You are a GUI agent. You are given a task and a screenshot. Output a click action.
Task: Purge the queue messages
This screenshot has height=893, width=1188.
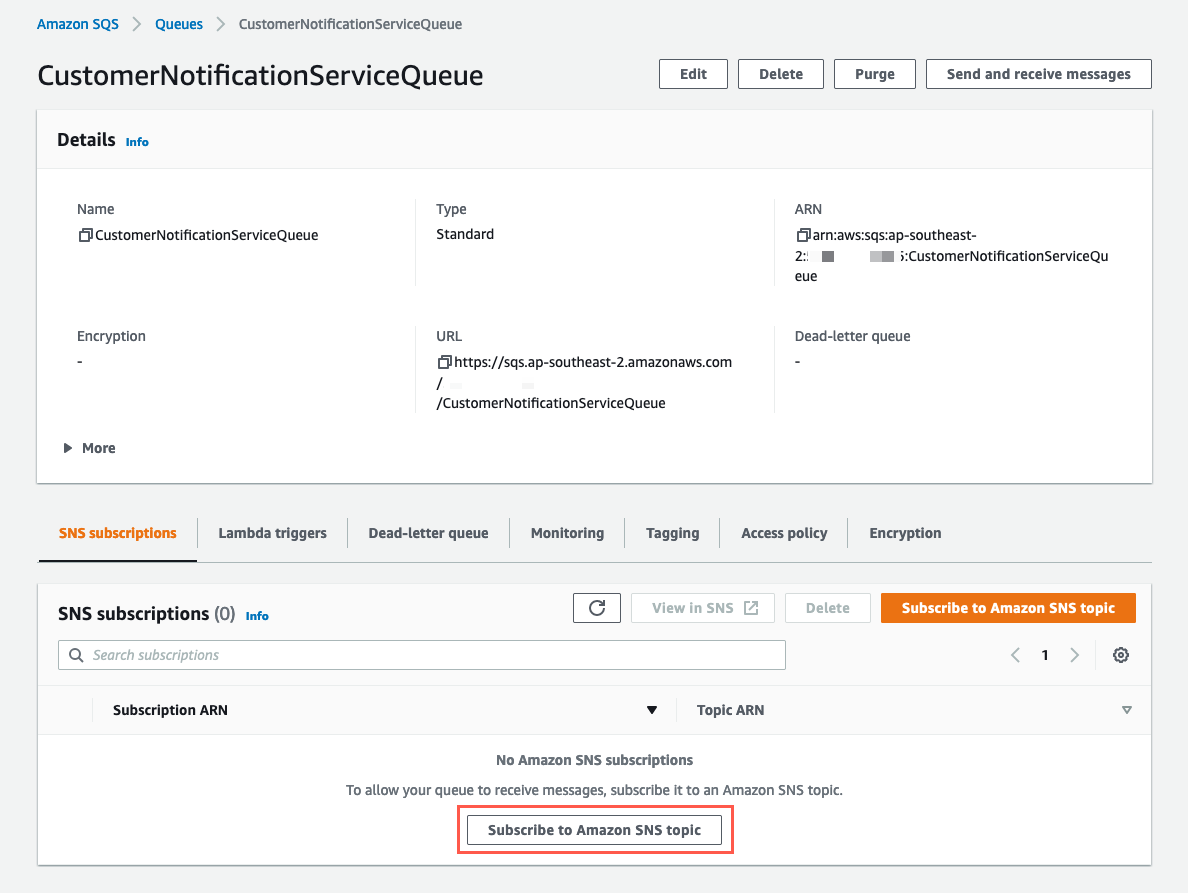coord(875,74)
